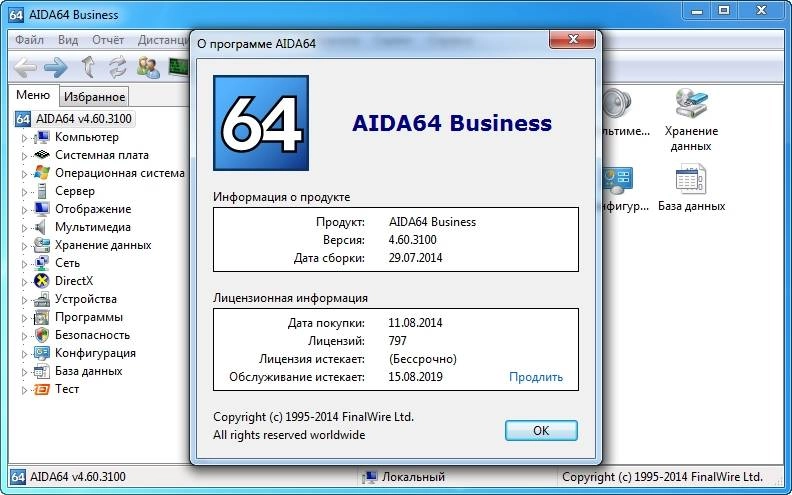
Task: Expand the DirectX tree node
Action: (x=24, y=281)
